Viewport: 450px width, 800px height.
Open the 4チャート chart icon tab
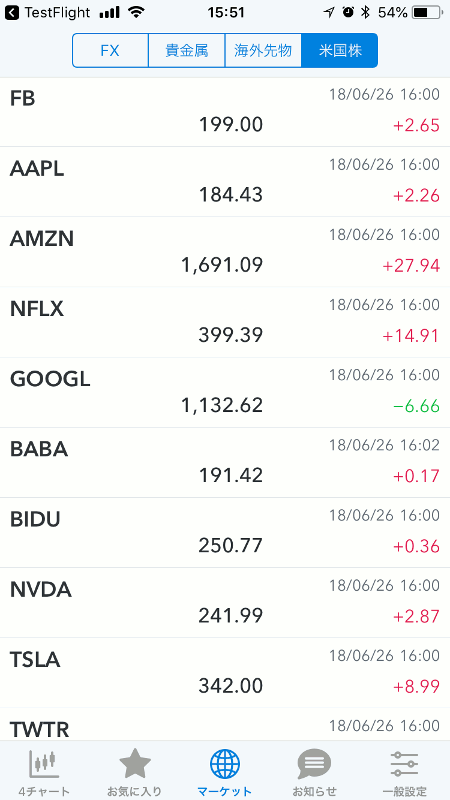(x=44, y=764)
